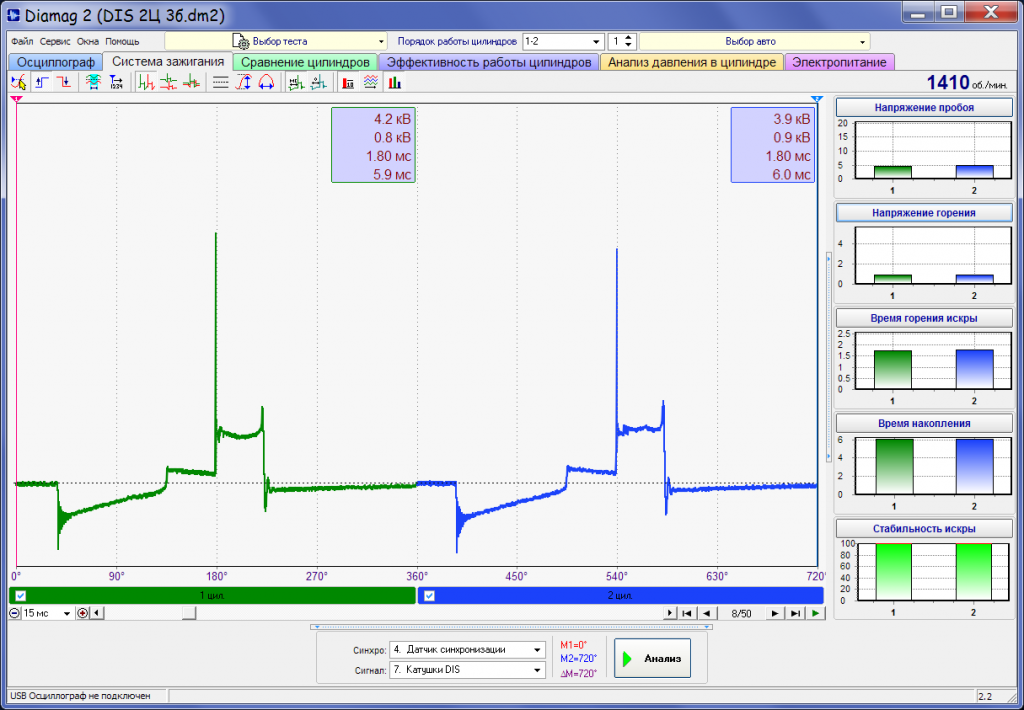Click left scroll arrow of timeline scrollbar
The image size is (1024, 710).
coord(97,613)
